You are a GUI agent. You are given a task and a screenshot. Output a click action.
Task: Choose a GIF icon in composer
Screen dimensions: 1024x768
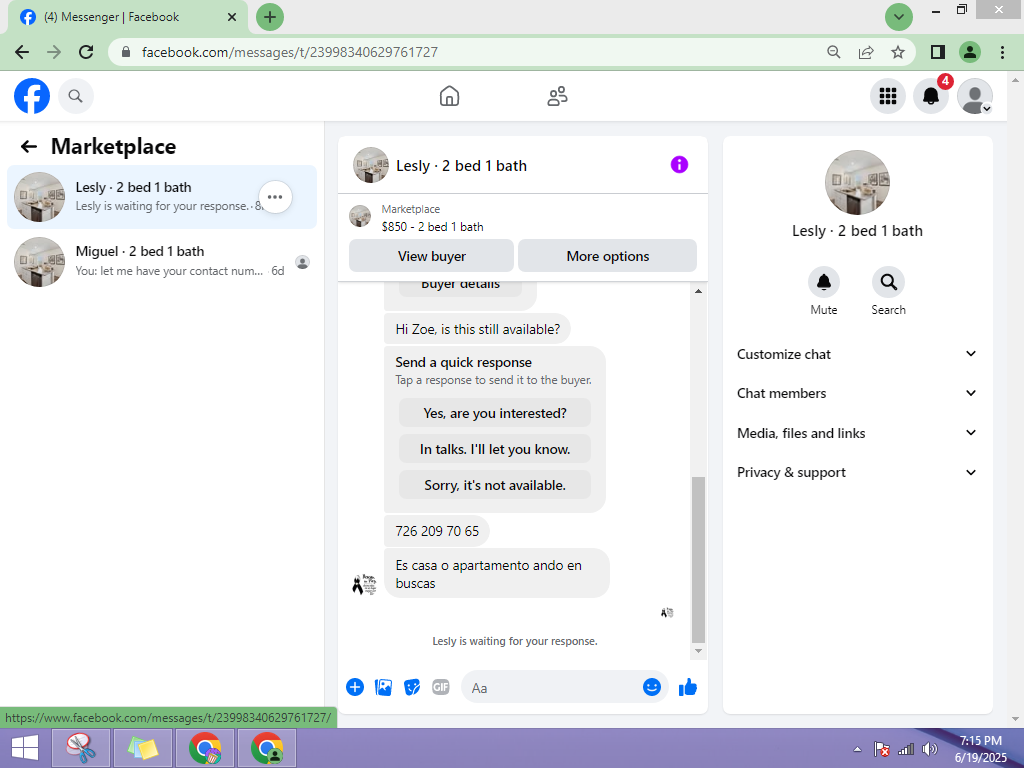441,687
